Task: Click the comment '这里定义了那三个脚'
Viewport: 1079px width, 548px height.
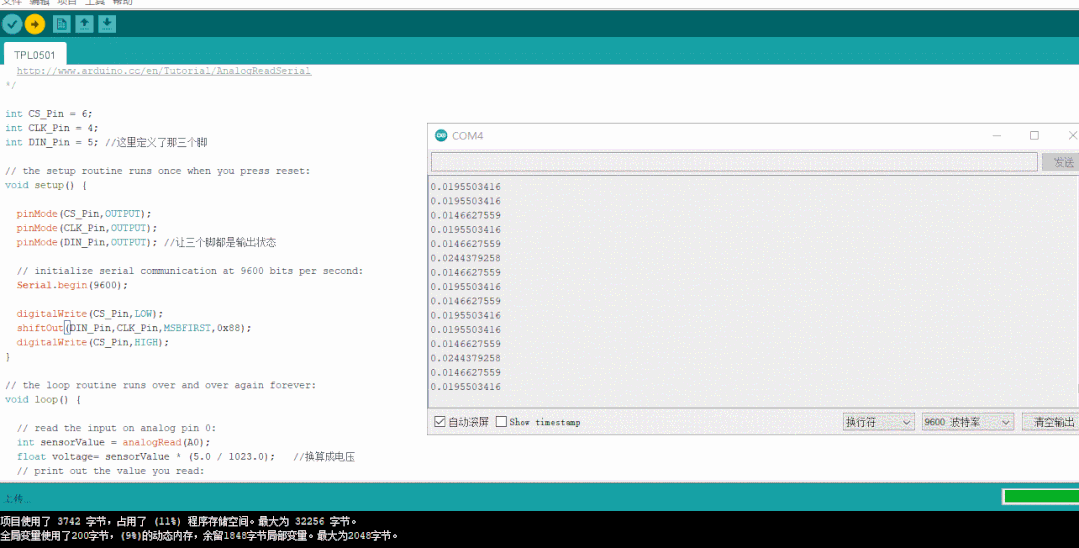Action: (x=156, y=143)
